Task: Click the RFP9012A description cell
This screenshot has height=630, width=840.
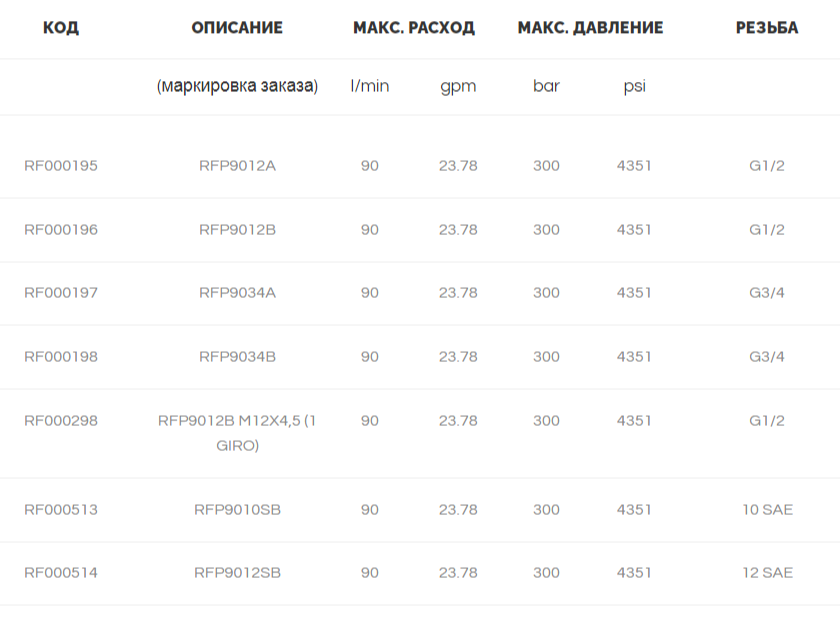Action: tap(237, 166)
